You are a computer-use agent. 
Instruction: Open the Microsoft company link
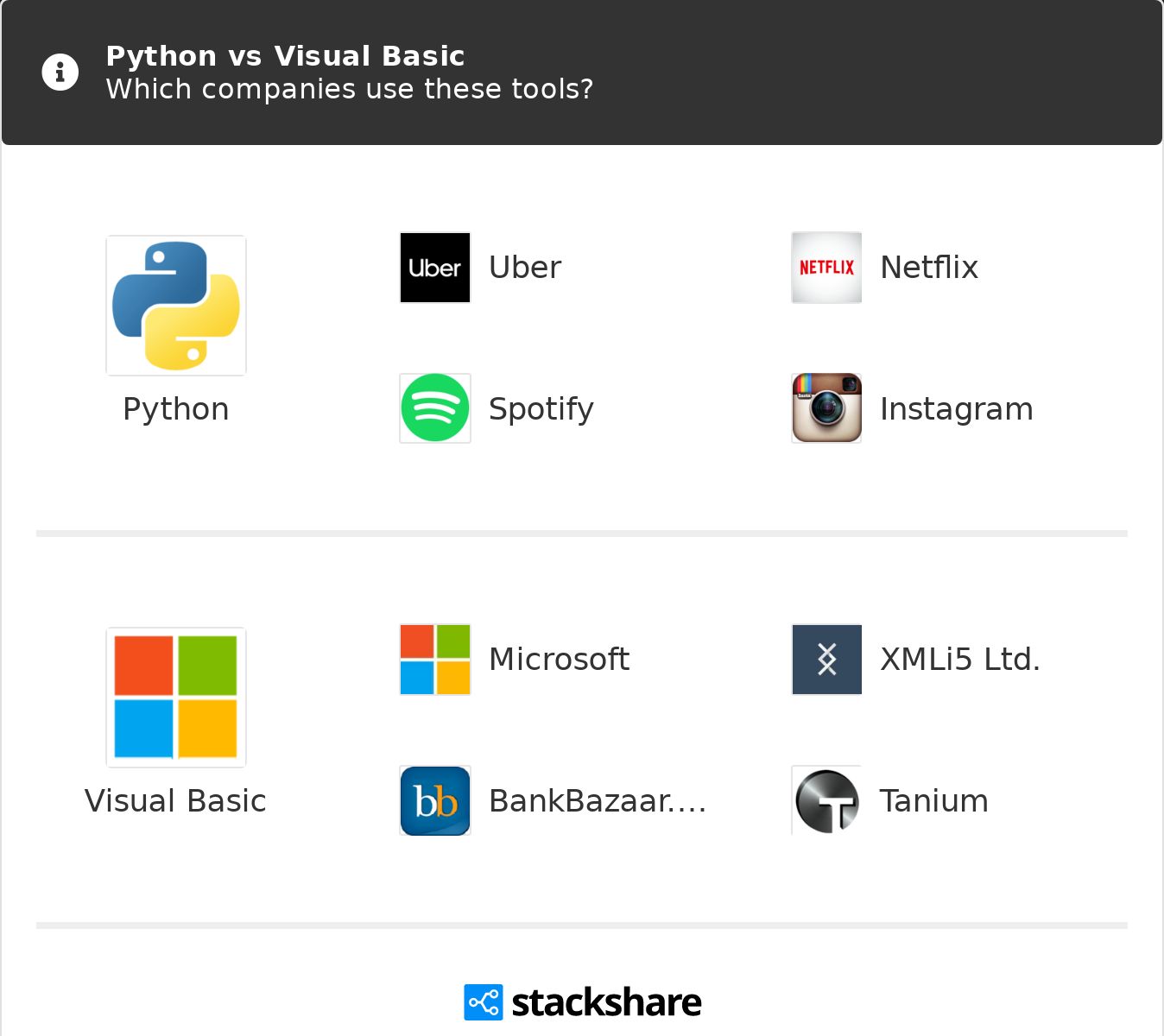point(559,659)
